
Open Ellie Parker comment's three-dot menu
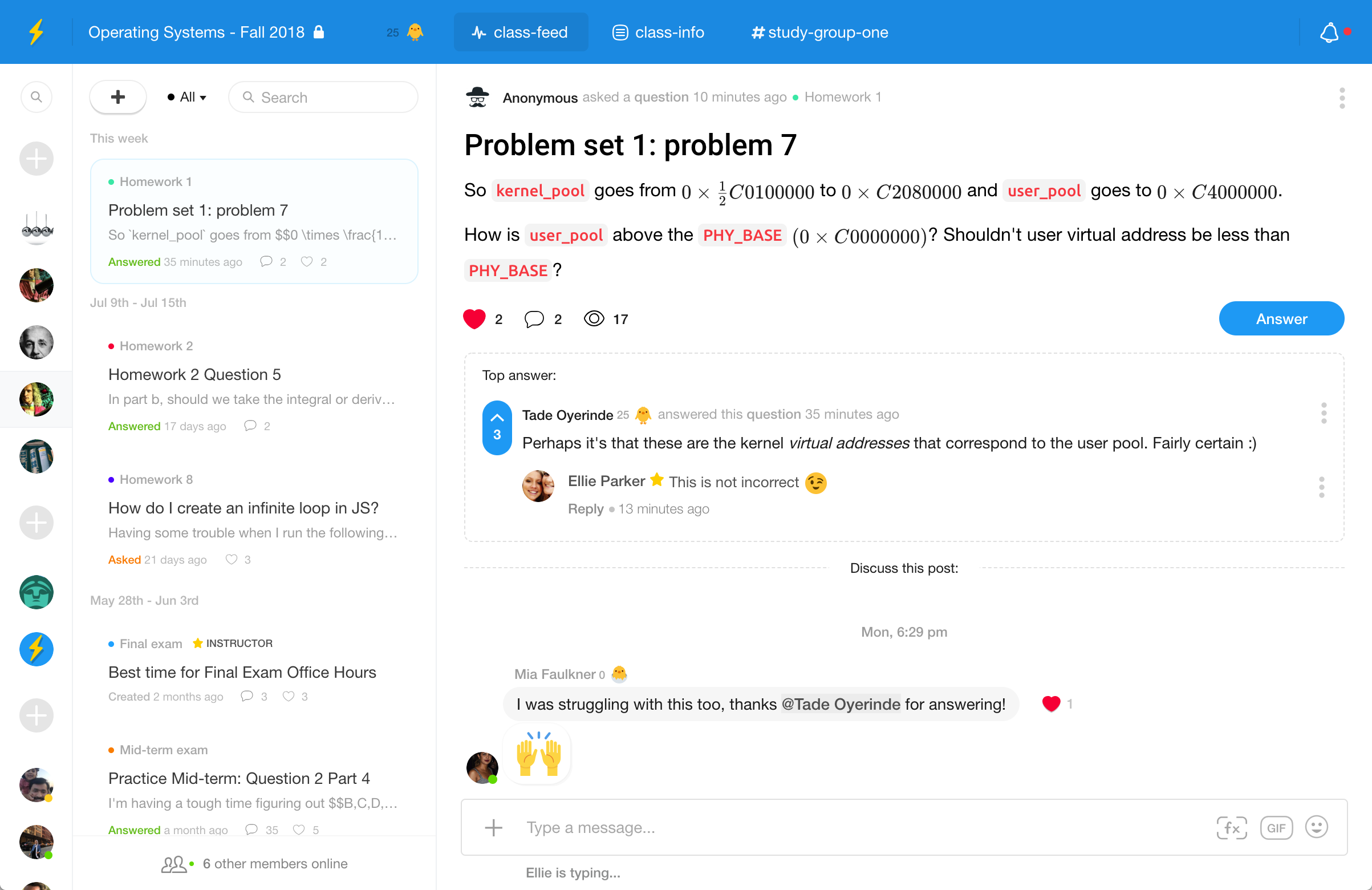pyautogui.click(x=1321, y=487)
